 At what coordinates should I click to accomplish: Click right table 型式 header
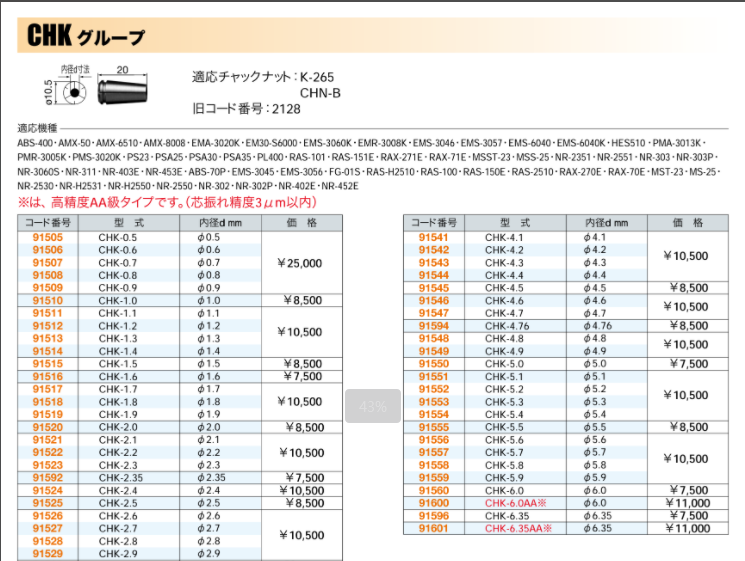(x=515, y=223)
